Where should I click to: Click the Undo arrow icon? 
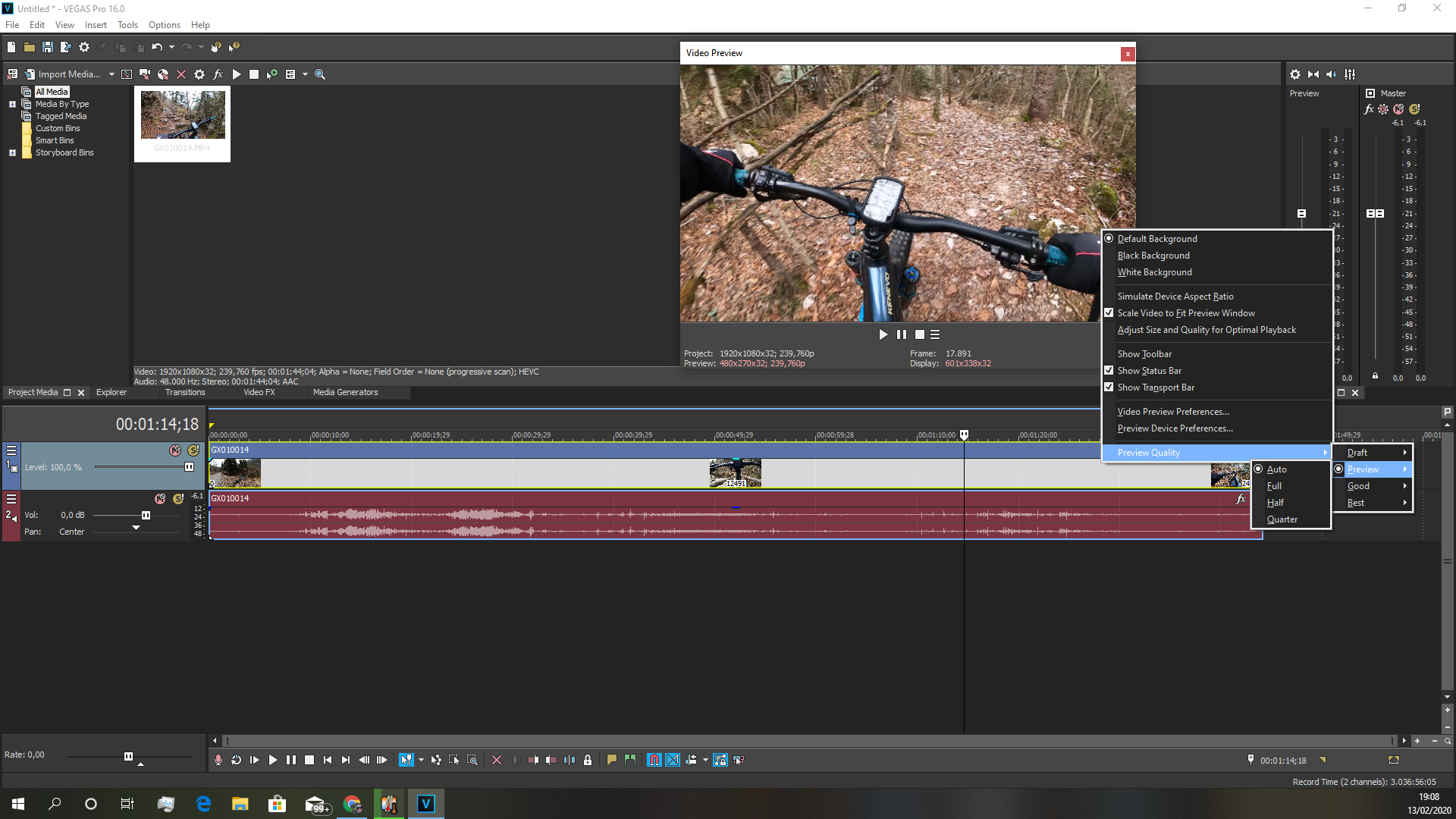pyautogui.click(x=157, y=47)
